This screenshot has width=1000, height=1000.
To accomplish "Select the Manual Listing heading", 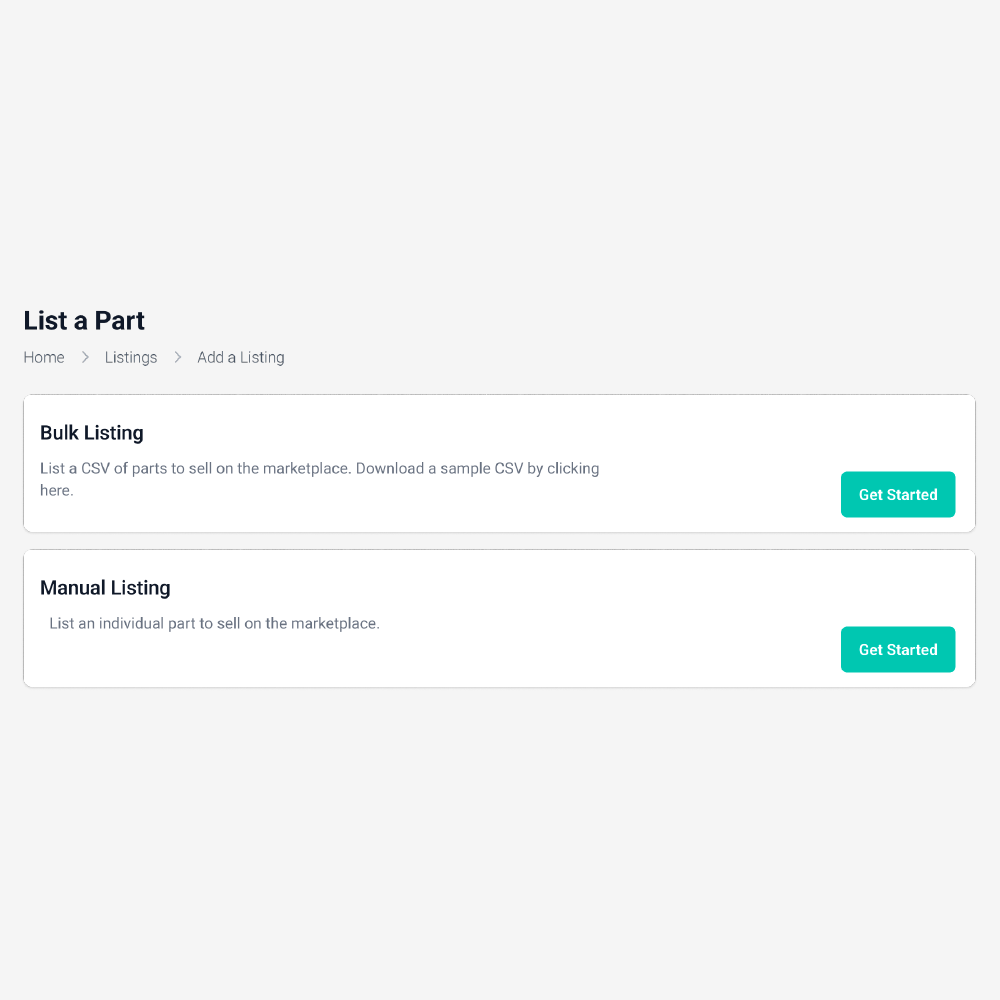I will tap(105, 588).
